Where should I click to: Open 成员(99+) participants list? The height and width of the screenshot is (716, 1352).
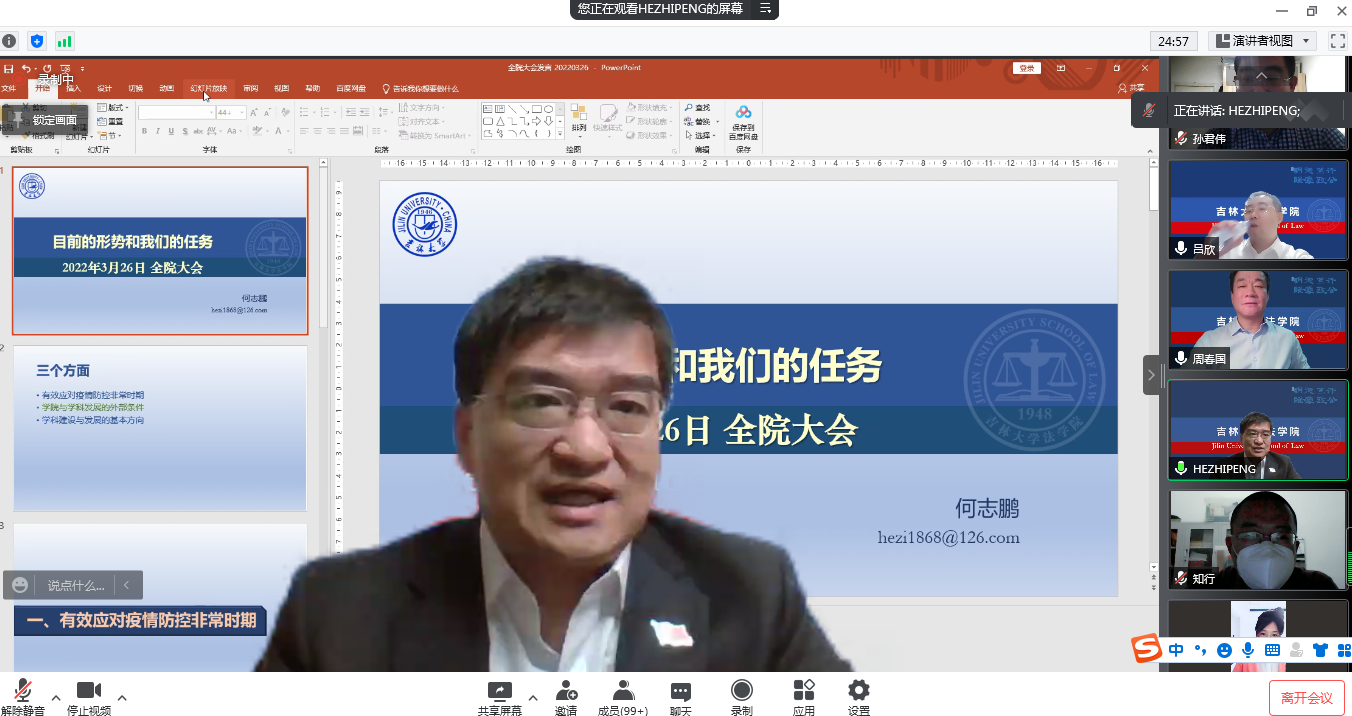623,696
